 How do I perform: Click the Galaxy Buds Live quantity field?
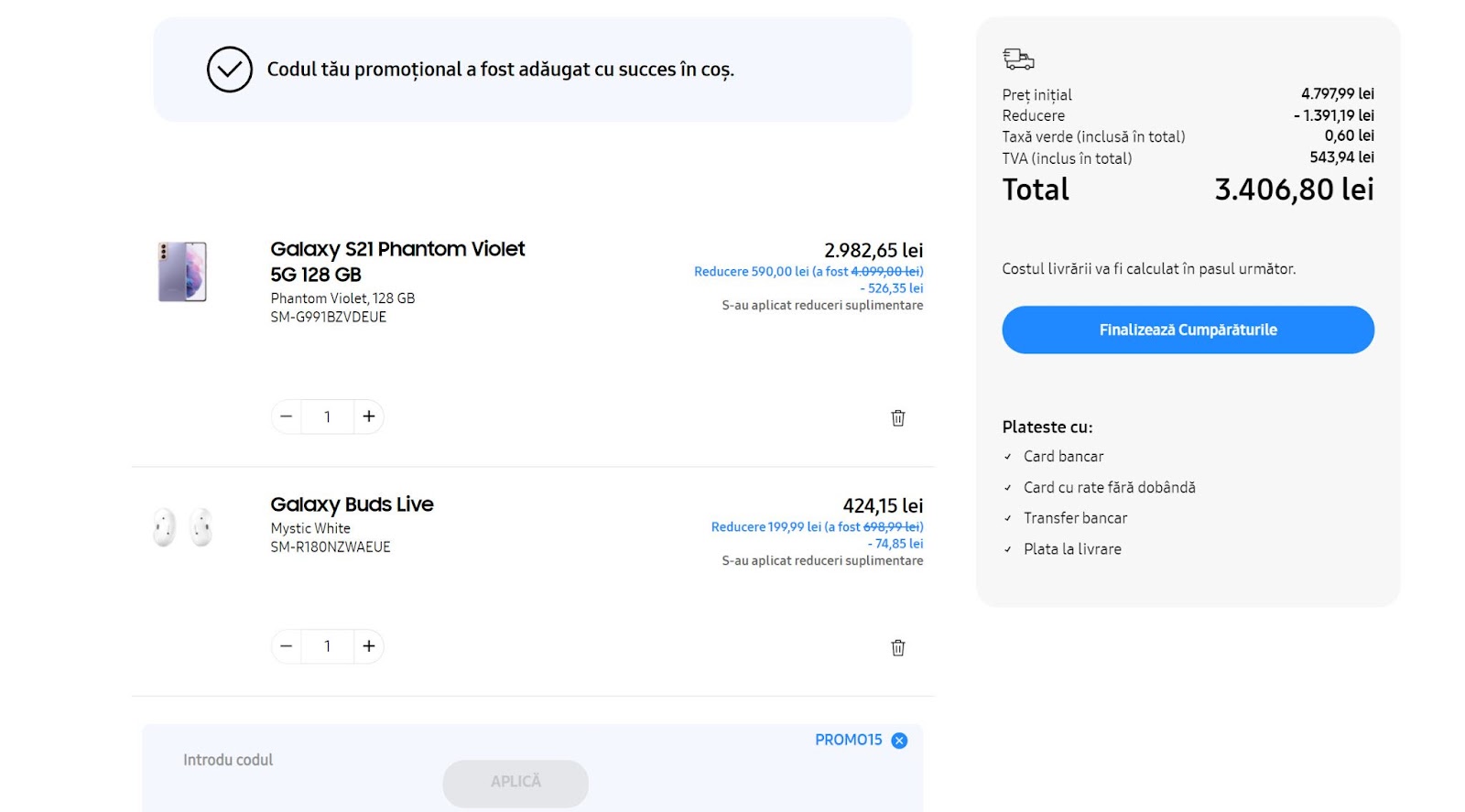click(327, 646)
